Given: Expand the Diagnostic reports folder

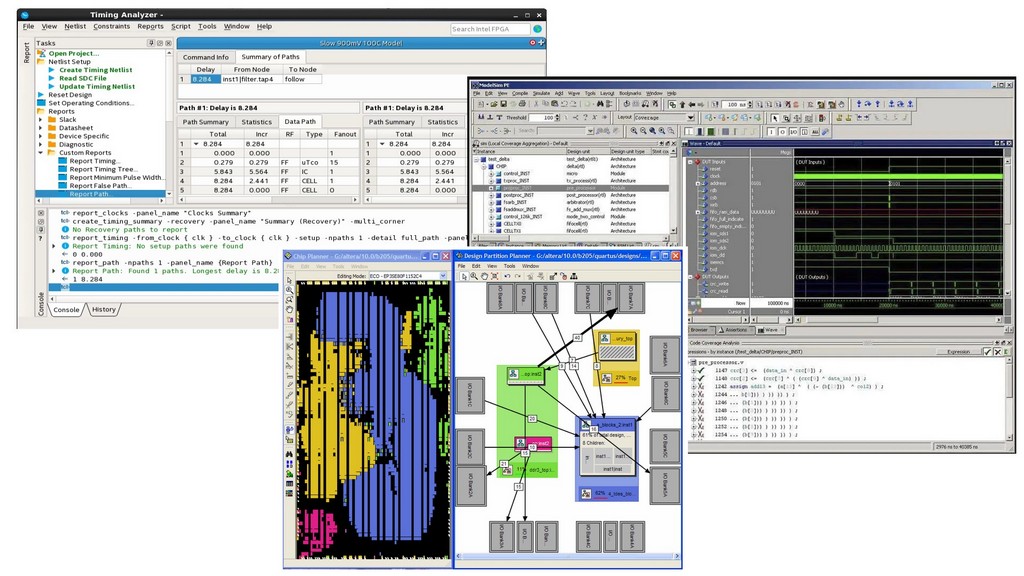Looking at the screenshot, I should (40, 144).
